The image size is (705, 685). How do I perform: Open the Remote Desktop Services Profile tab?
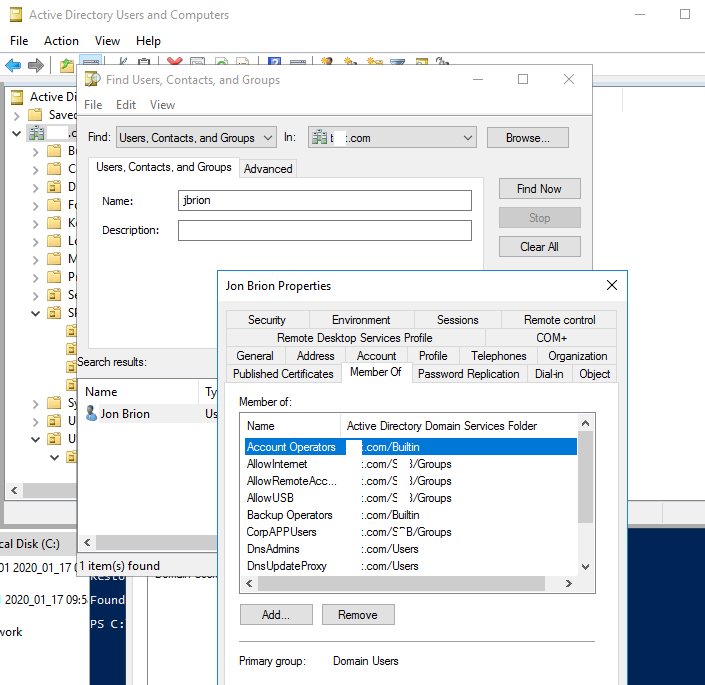(x=355, y=338)
